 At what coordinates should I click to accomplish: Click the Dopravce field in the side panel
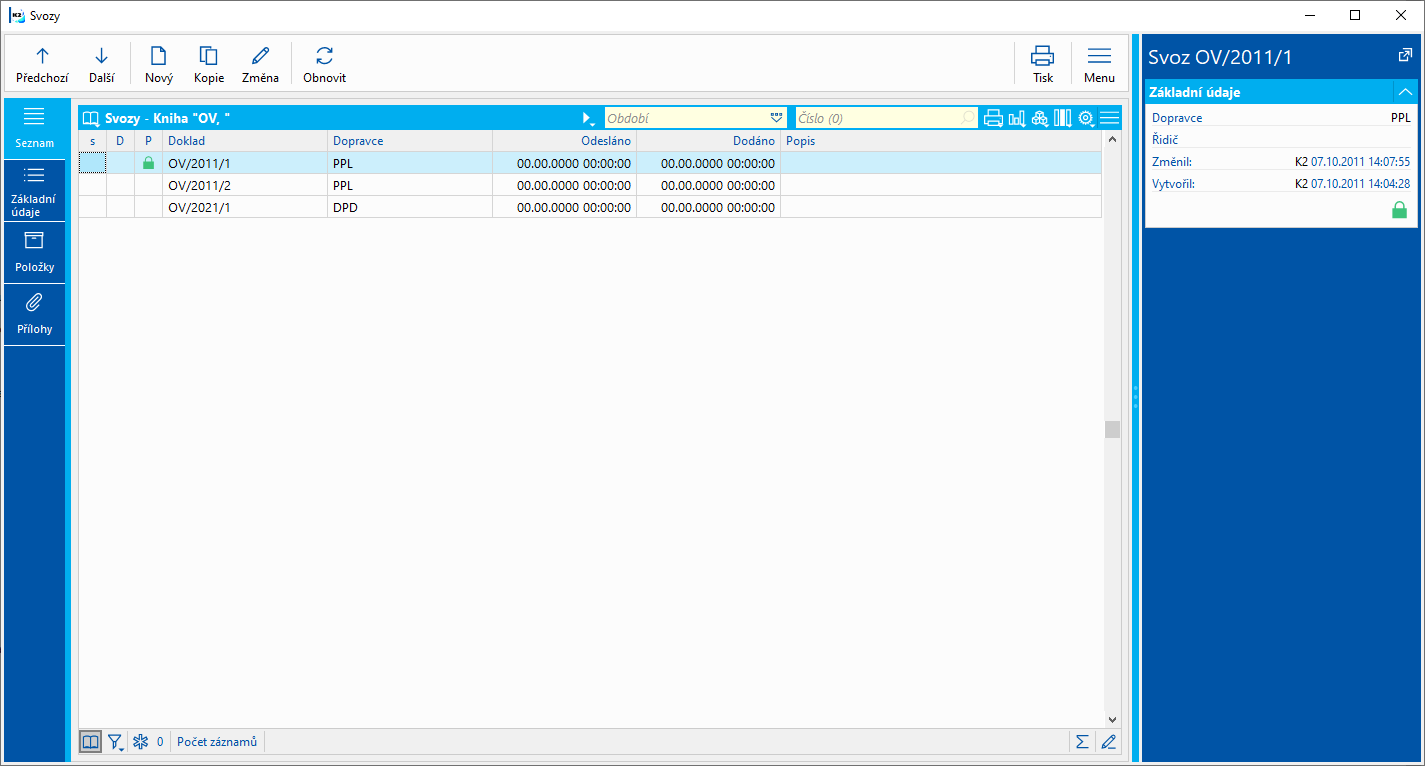point(1281,118)
